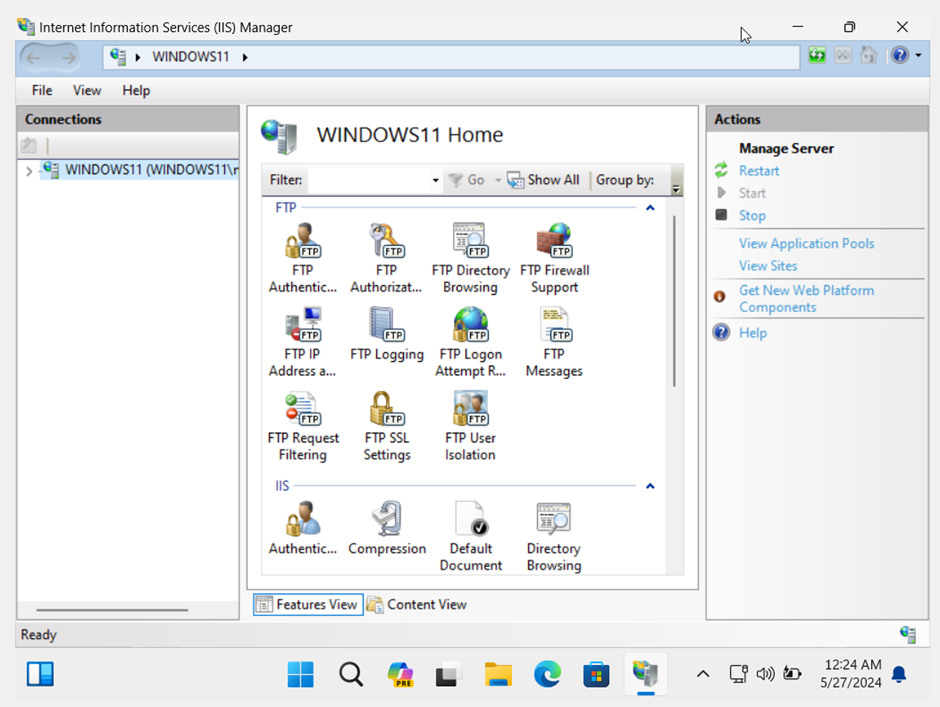Open IIS Directory Browsing feature
Image resolution: width=940 pixels, height=707 pixels.
(554, 536)
